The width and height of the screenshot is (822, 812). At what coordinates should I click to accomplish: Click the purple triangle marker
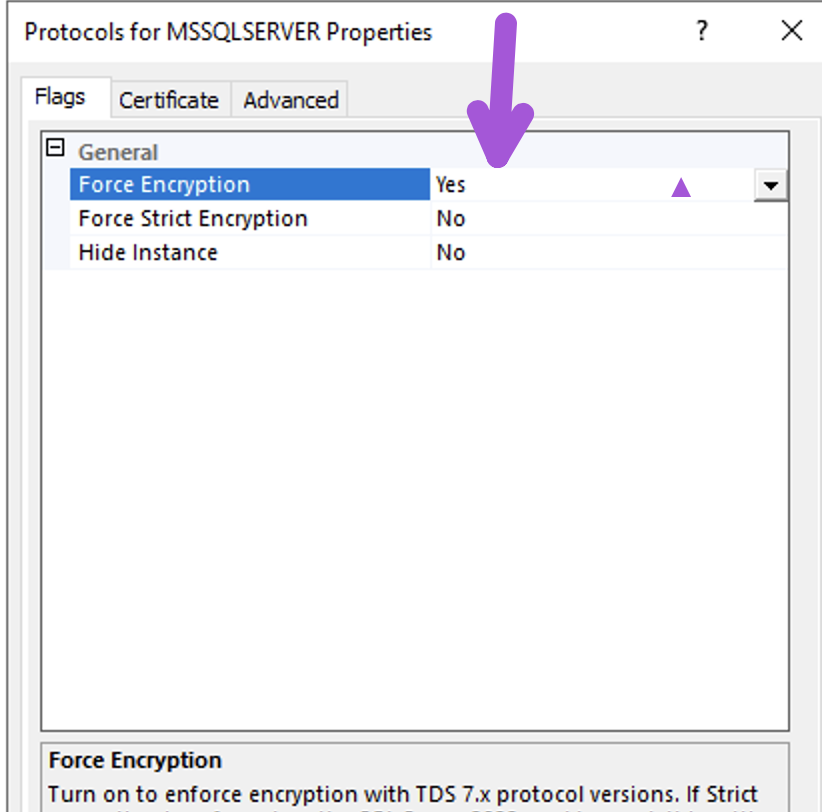tap(681, 187)
